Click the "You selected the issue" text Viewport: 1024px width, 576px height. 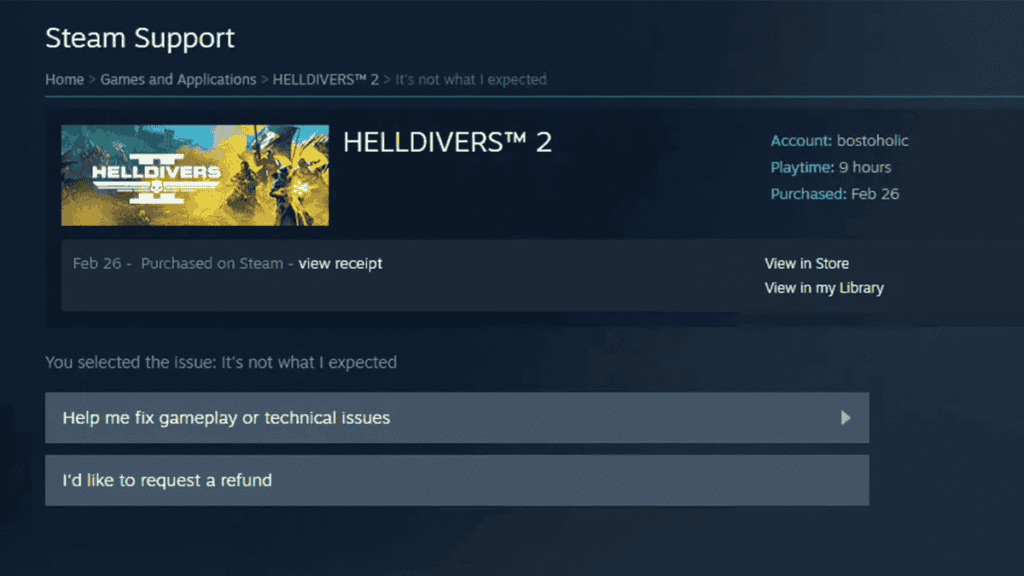[x=221, y=362]
